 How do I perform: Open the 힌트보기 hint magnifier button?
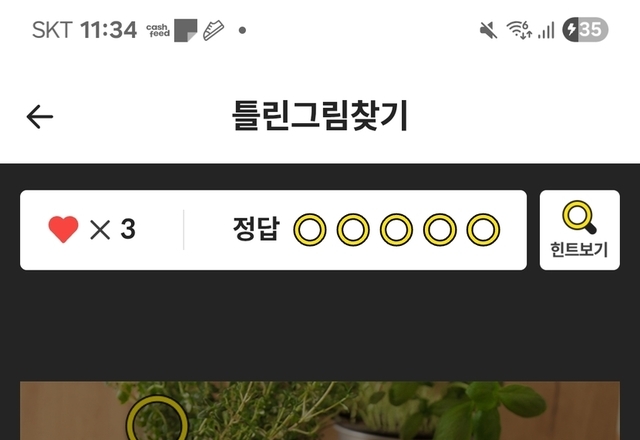point(580,230)
